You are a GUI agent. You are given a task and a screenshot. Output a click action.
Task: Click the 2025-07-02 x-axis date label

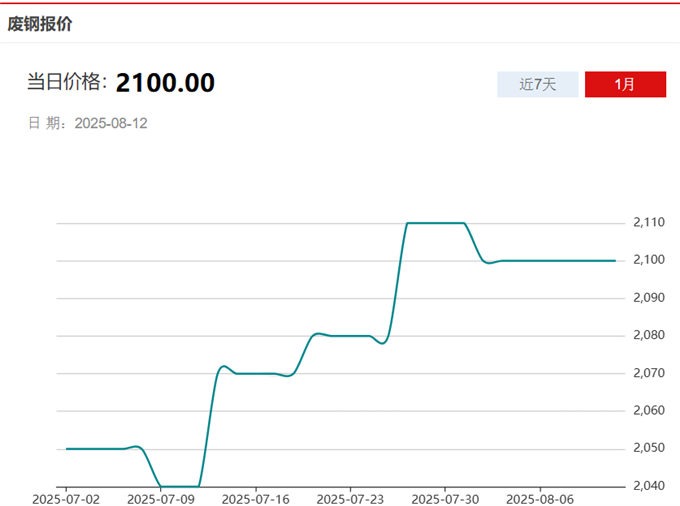[66, 497]
